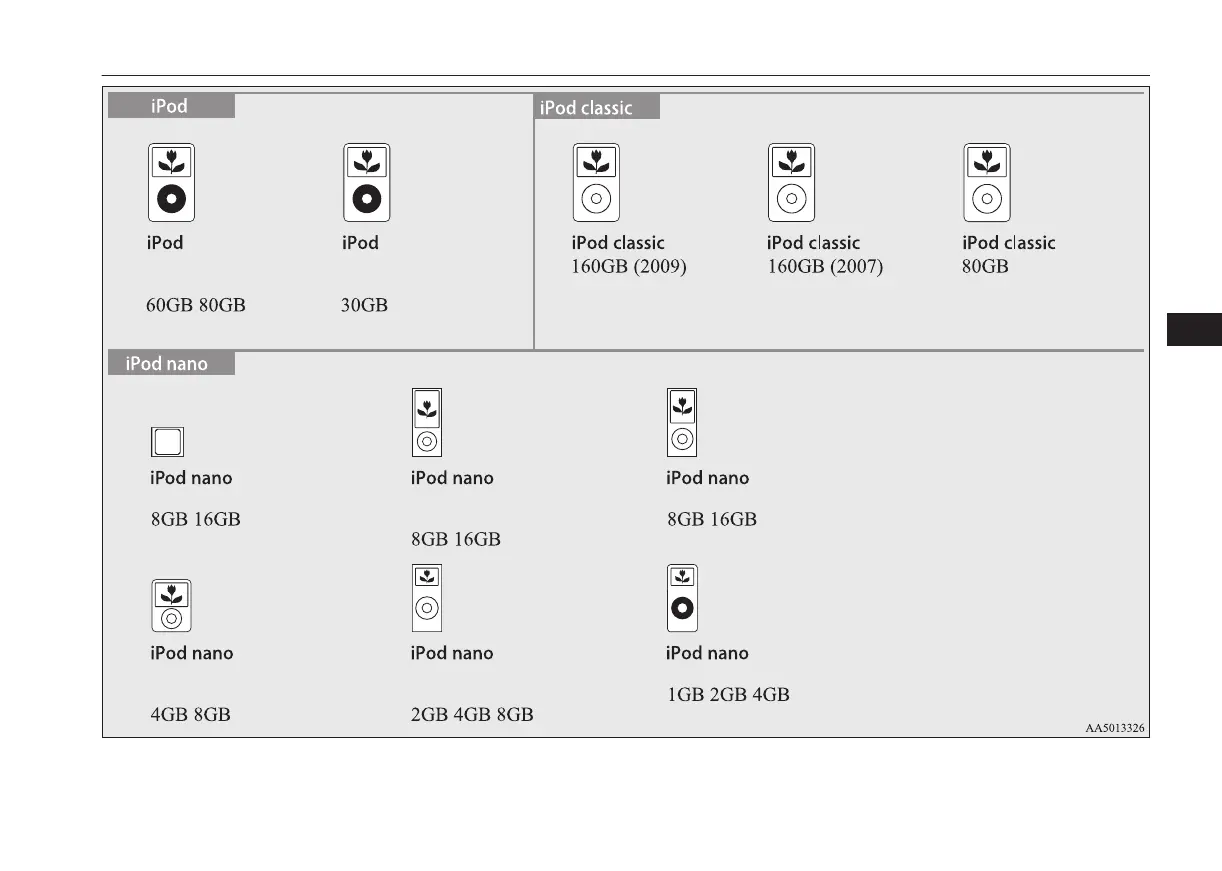This screenshot has width=1222, height=871.
Task: Select the iPod nano 4GB 8GB icon
Action: 171,605
